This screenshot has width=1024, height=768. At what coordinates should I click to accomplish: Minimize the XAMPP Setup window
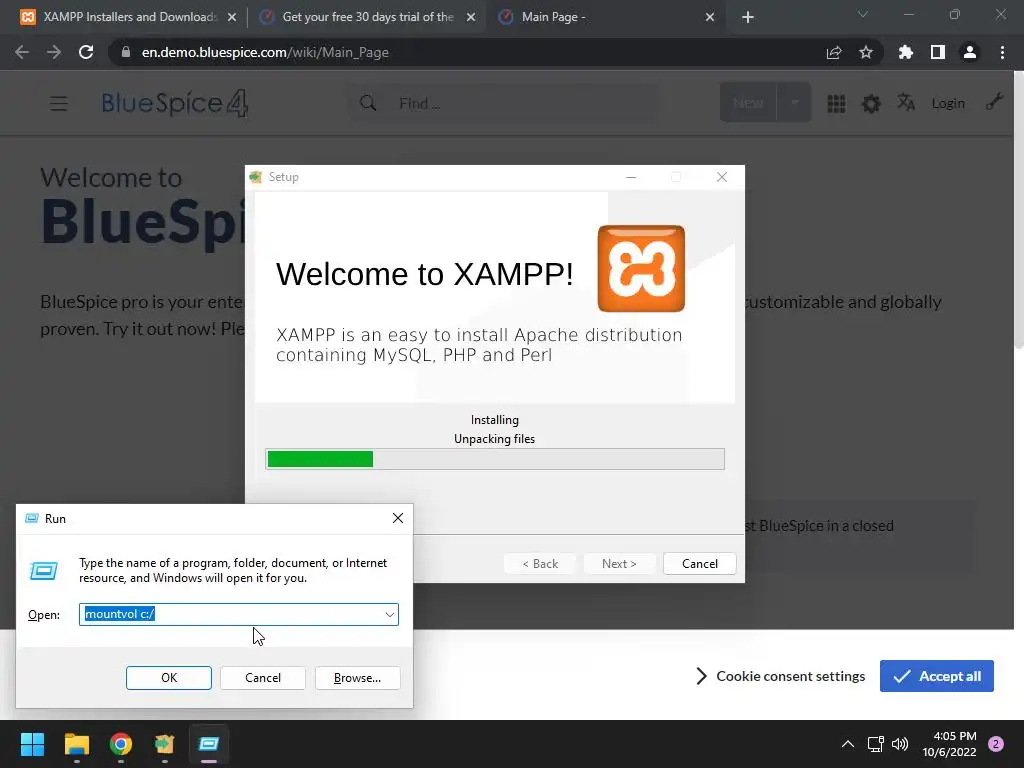(x=631, y=177)
